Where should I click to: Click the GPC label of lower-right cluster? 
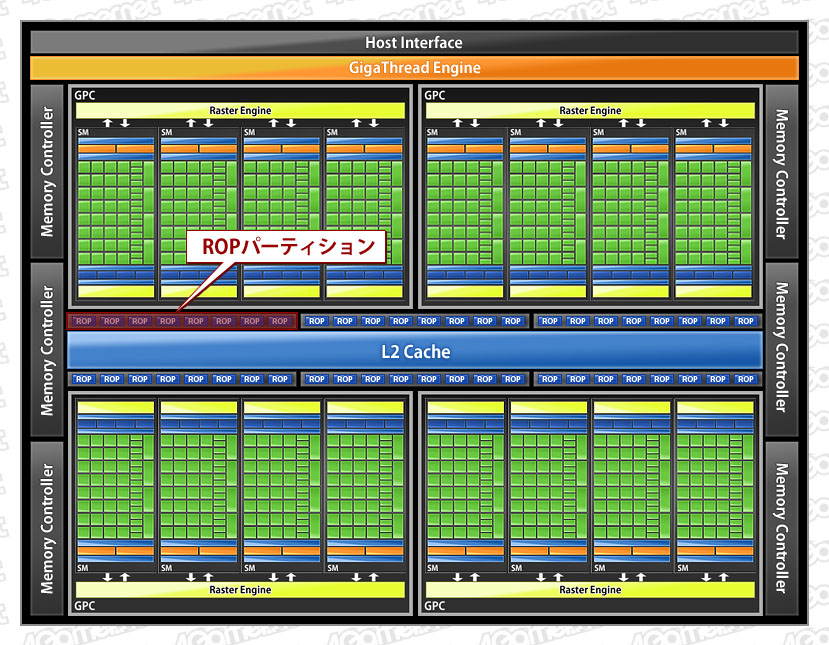[435, 606]
